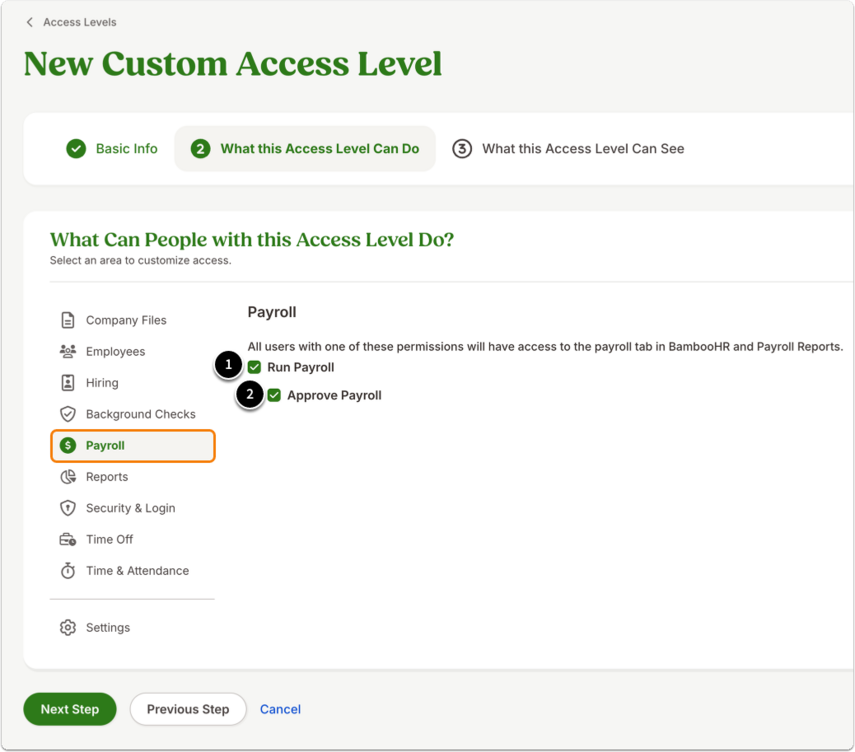Image resolution: width=855 pixels, height=752 pixels.
Task: Click the Payroll dollar sign icon
Action: pos(68,446)
